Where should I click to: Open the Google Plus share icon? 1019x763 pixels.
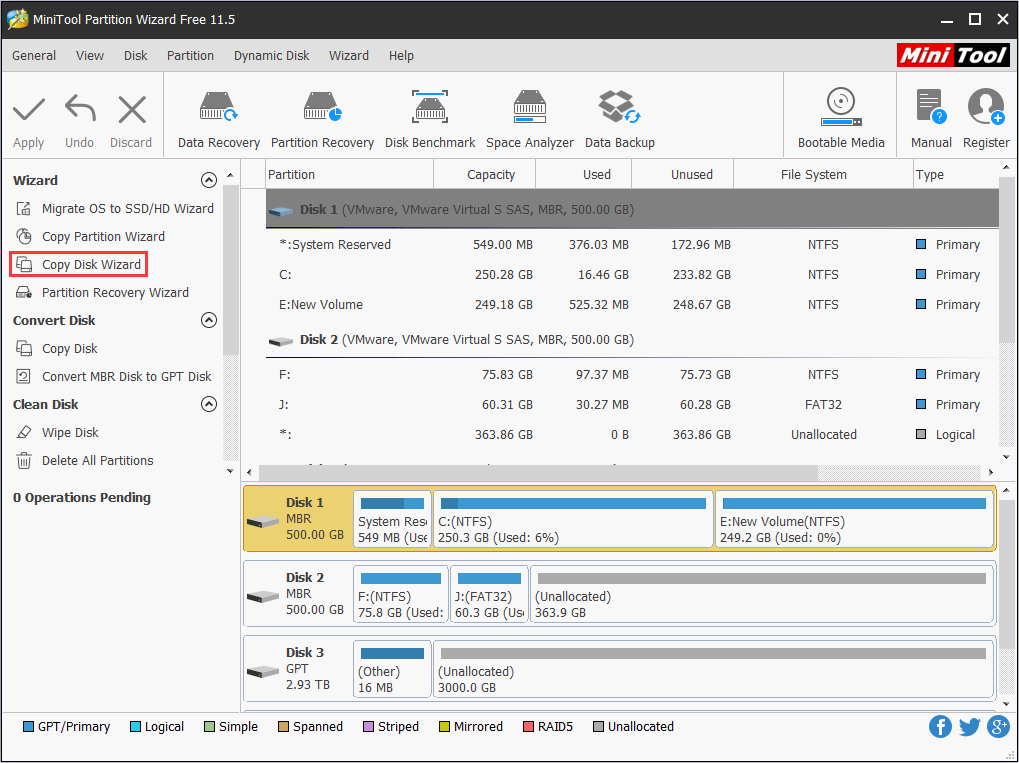(x=998, y=727)
